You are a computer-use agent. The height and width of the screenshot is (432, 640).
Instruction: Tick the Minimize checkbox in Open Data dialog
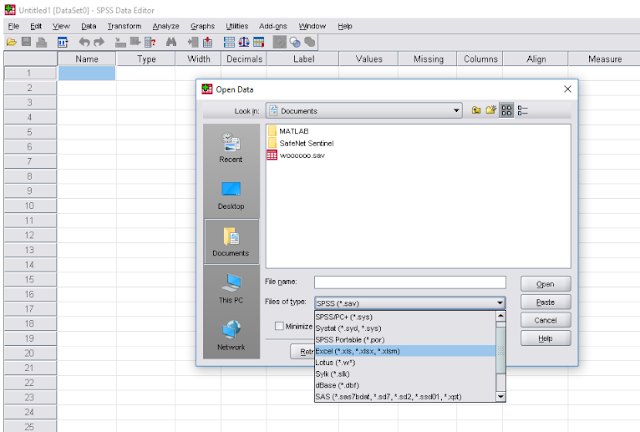pyautogui.click(x=279, y=326)
